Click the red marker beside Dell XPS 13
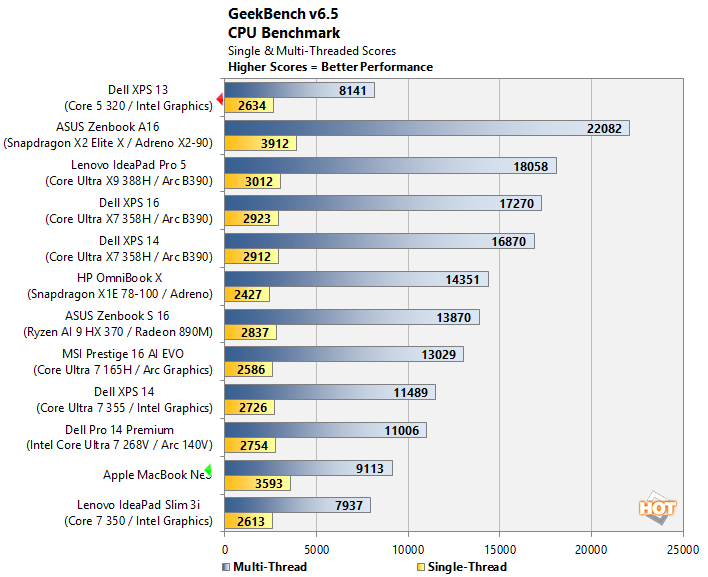Viewport: 708px width, 577px height. point(220,99)
